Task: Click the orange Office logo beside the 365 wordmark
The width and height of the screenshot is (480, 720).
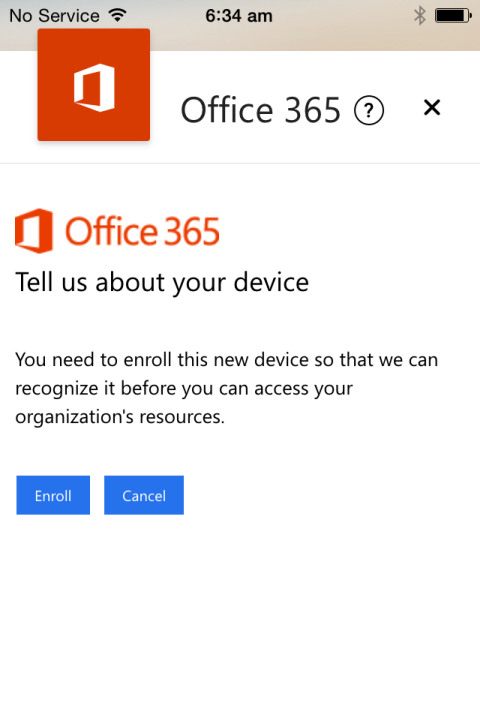Action: coord(34,231)
